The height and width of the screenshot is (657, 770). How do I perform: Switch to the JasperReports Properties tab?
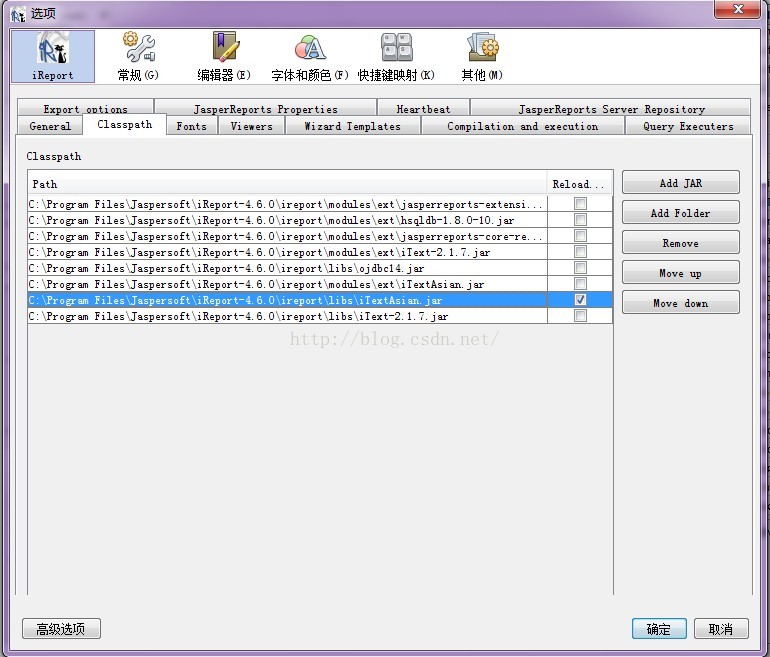point(266,108)
